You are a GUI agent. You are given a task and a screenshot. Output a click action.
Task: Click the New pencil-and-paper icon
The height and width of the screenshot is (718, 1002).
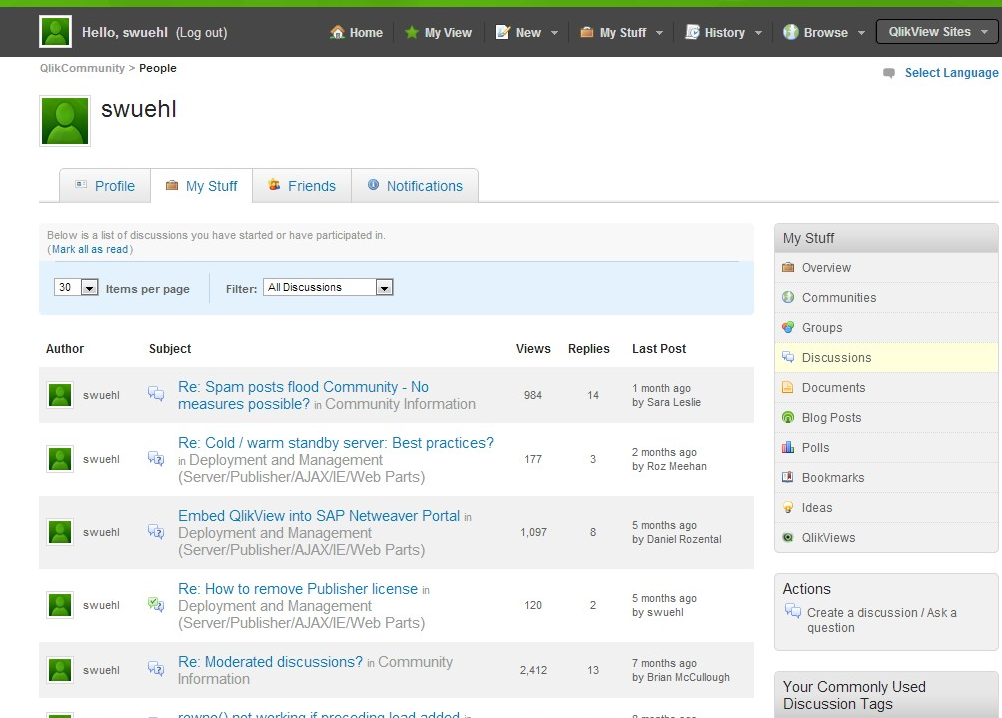(x=503, y=32)
